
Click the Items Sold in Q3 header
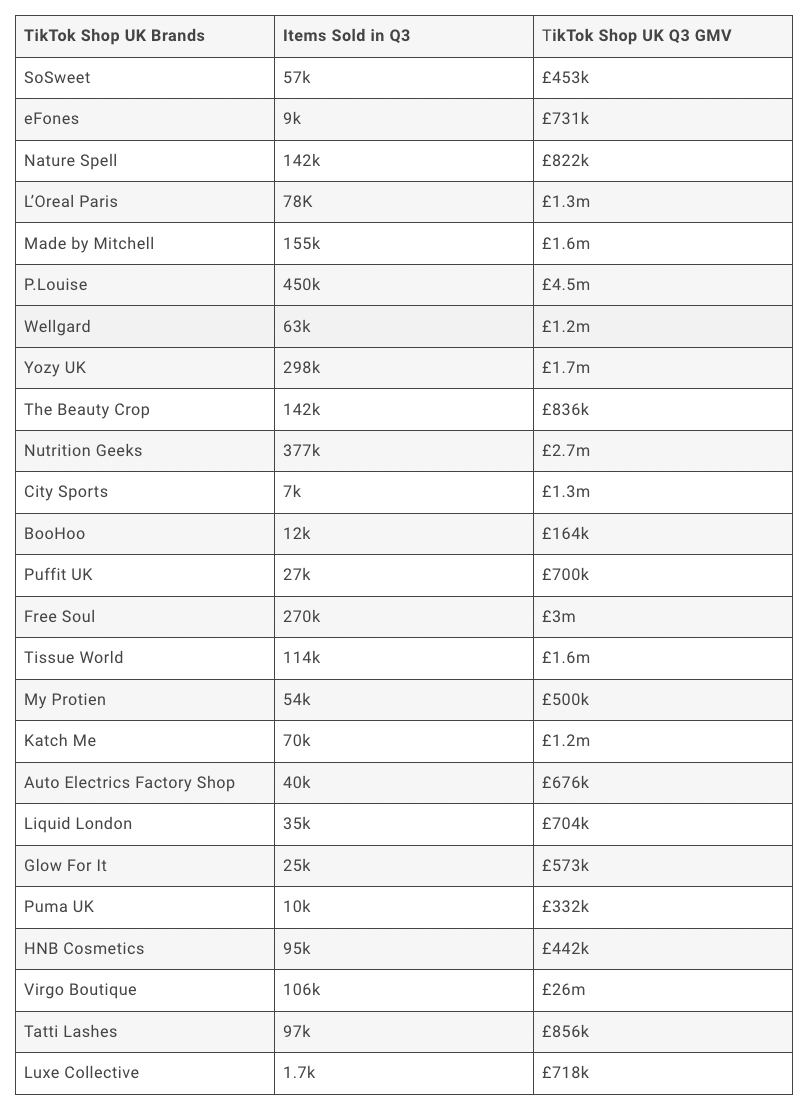[346, 36]
